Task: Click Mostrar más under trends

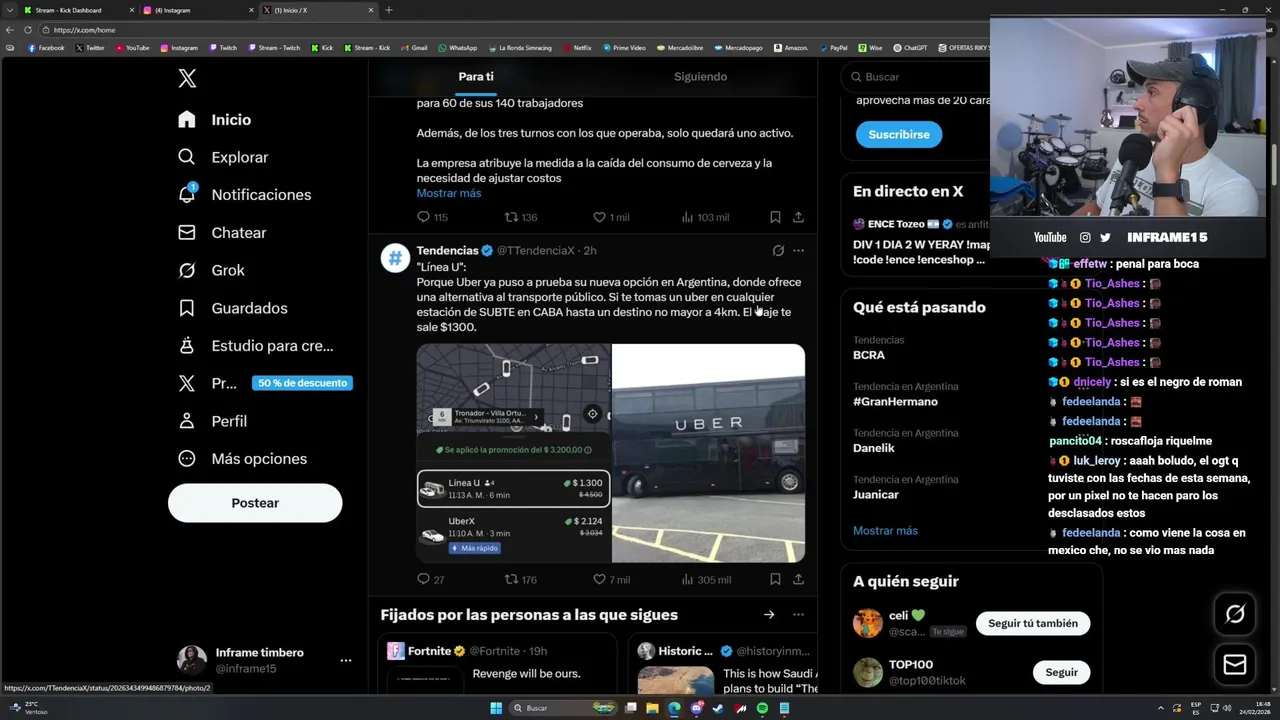Action: pyautogui.click(x=885, y=531)
